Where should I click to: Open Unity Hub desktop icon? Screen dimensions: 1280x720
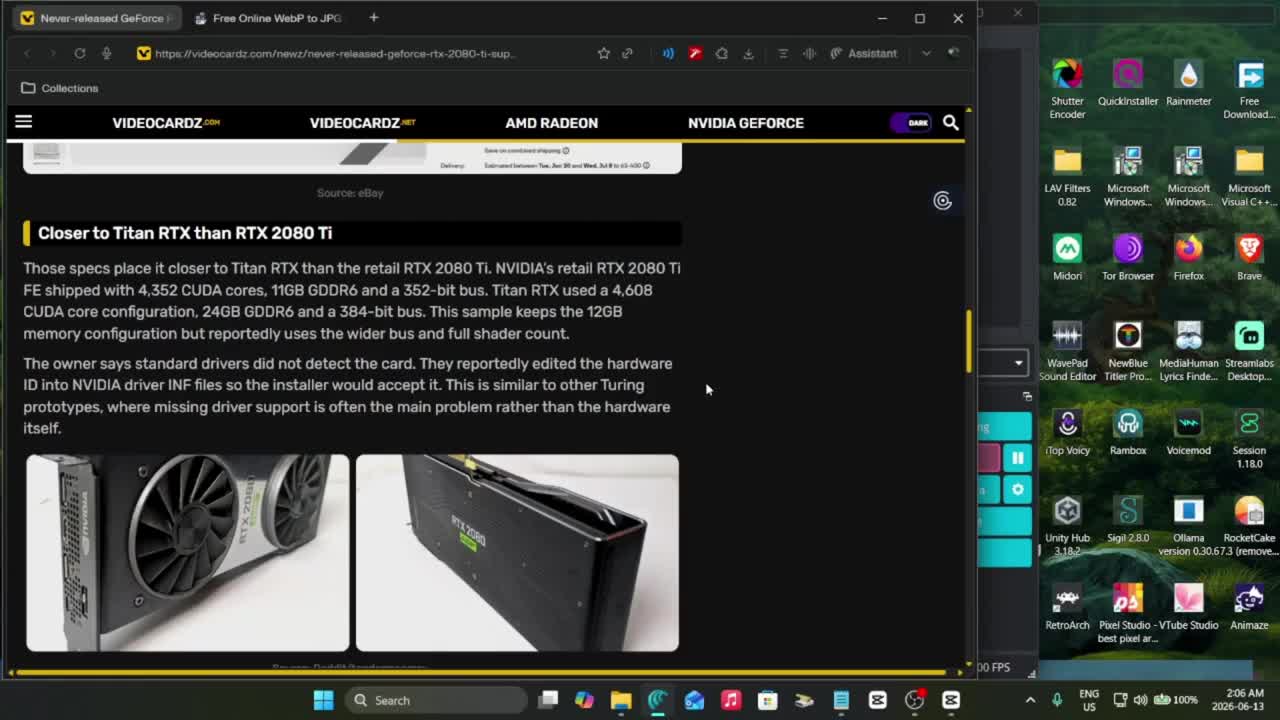(1067, 526)
